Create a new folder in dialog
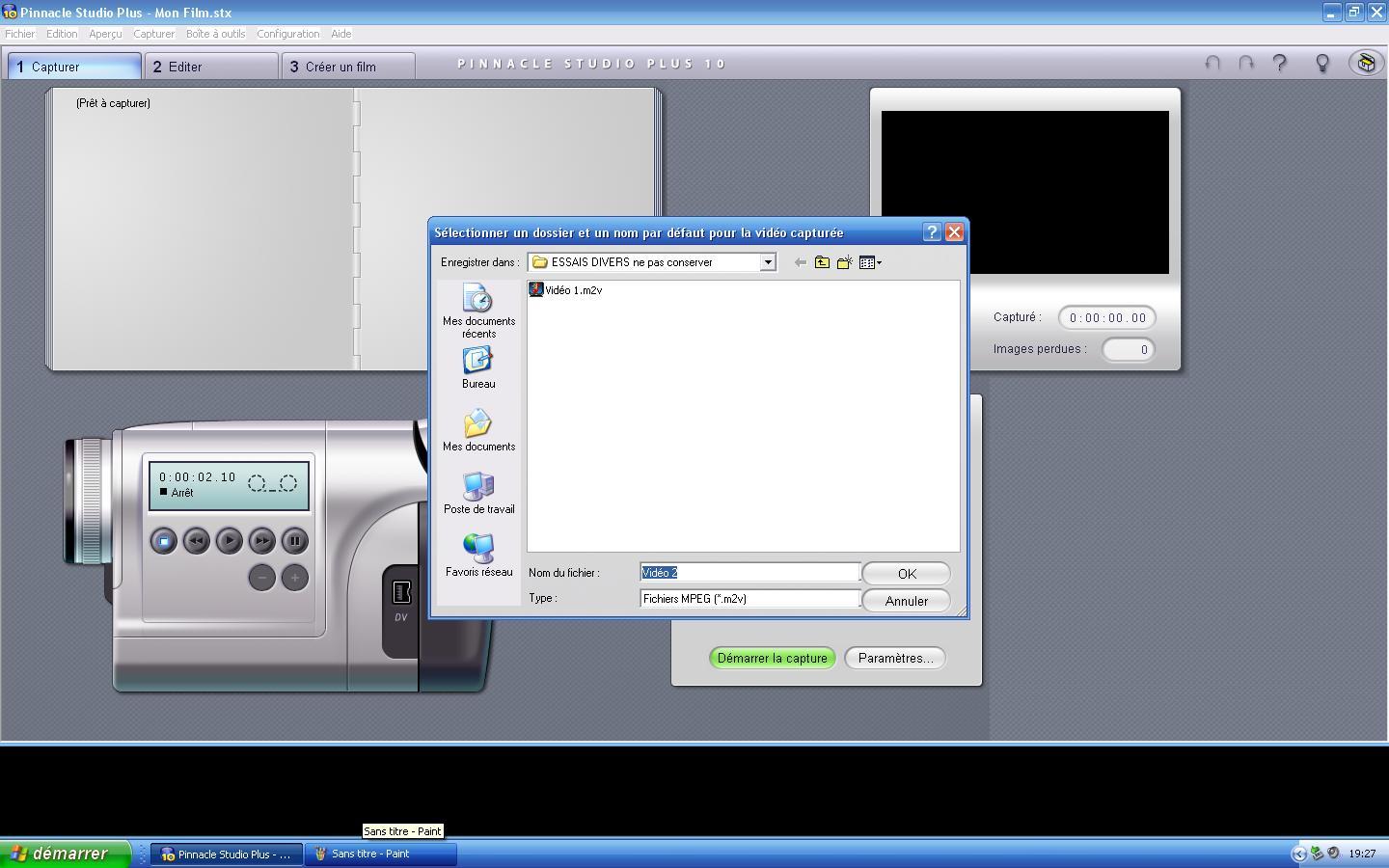 (844, 262)
